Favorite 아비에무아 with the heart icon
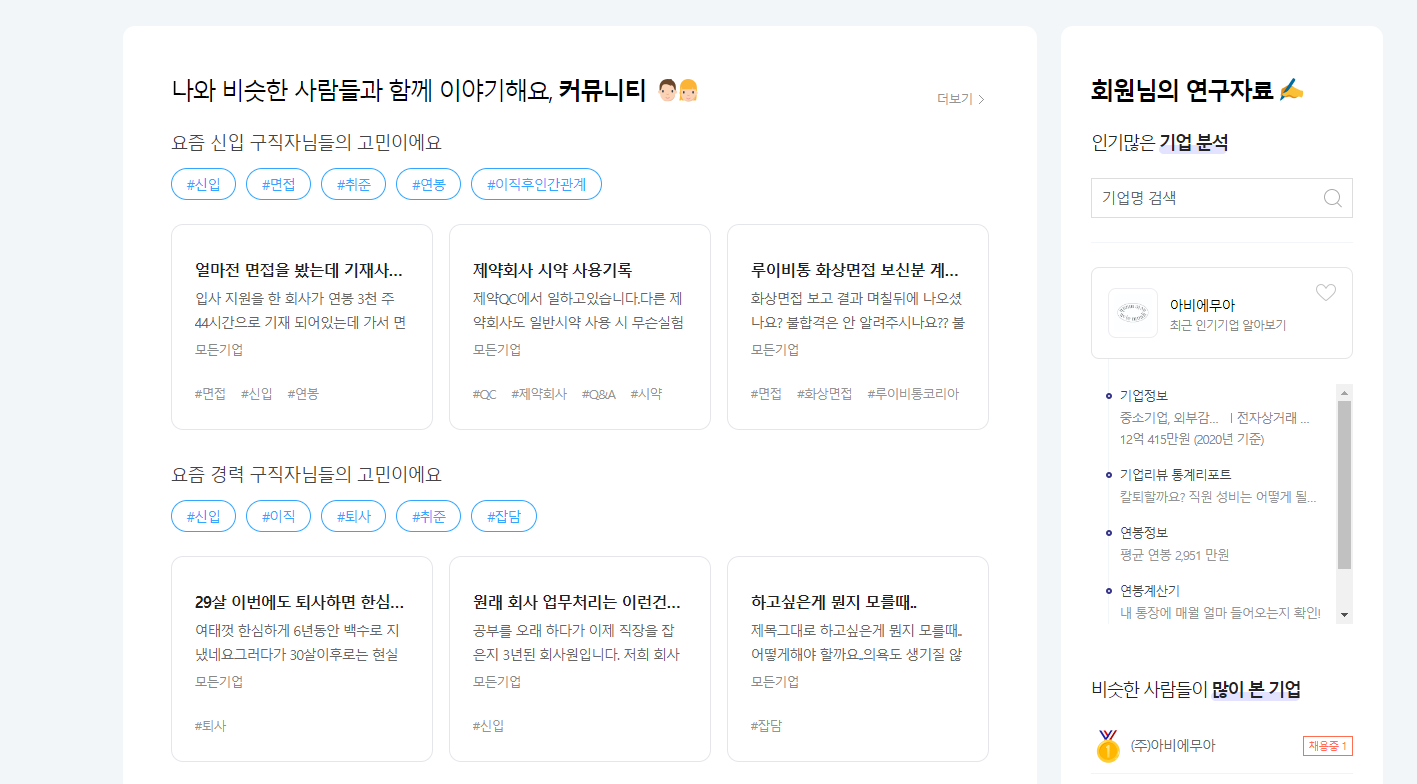This screenshot has height=784, width=1417. click(x=1325, y=292)
